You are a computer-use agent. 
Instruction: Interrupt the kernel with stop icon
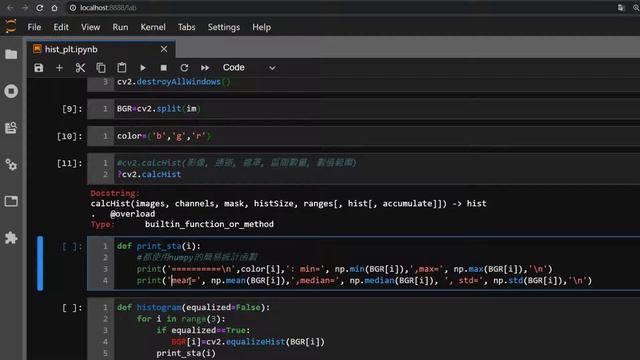click(x=163, y=68)
